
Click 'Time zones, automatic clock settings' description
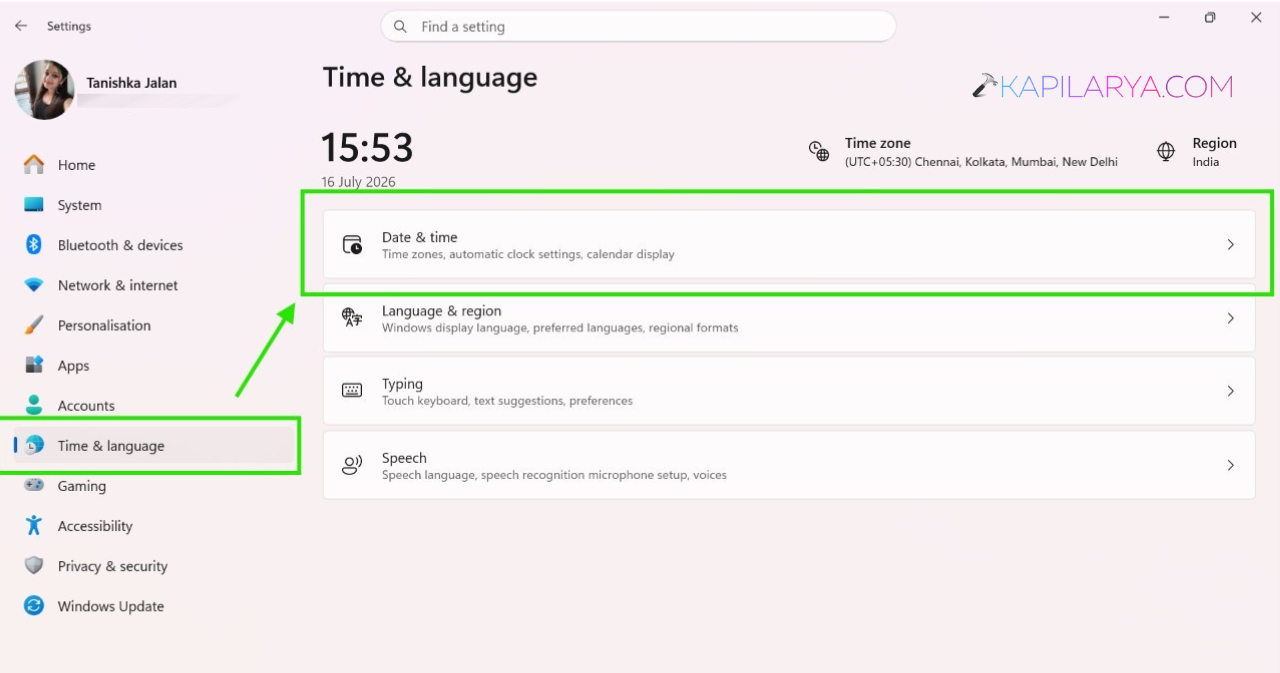pyautogui.click(x=528, y=254)
